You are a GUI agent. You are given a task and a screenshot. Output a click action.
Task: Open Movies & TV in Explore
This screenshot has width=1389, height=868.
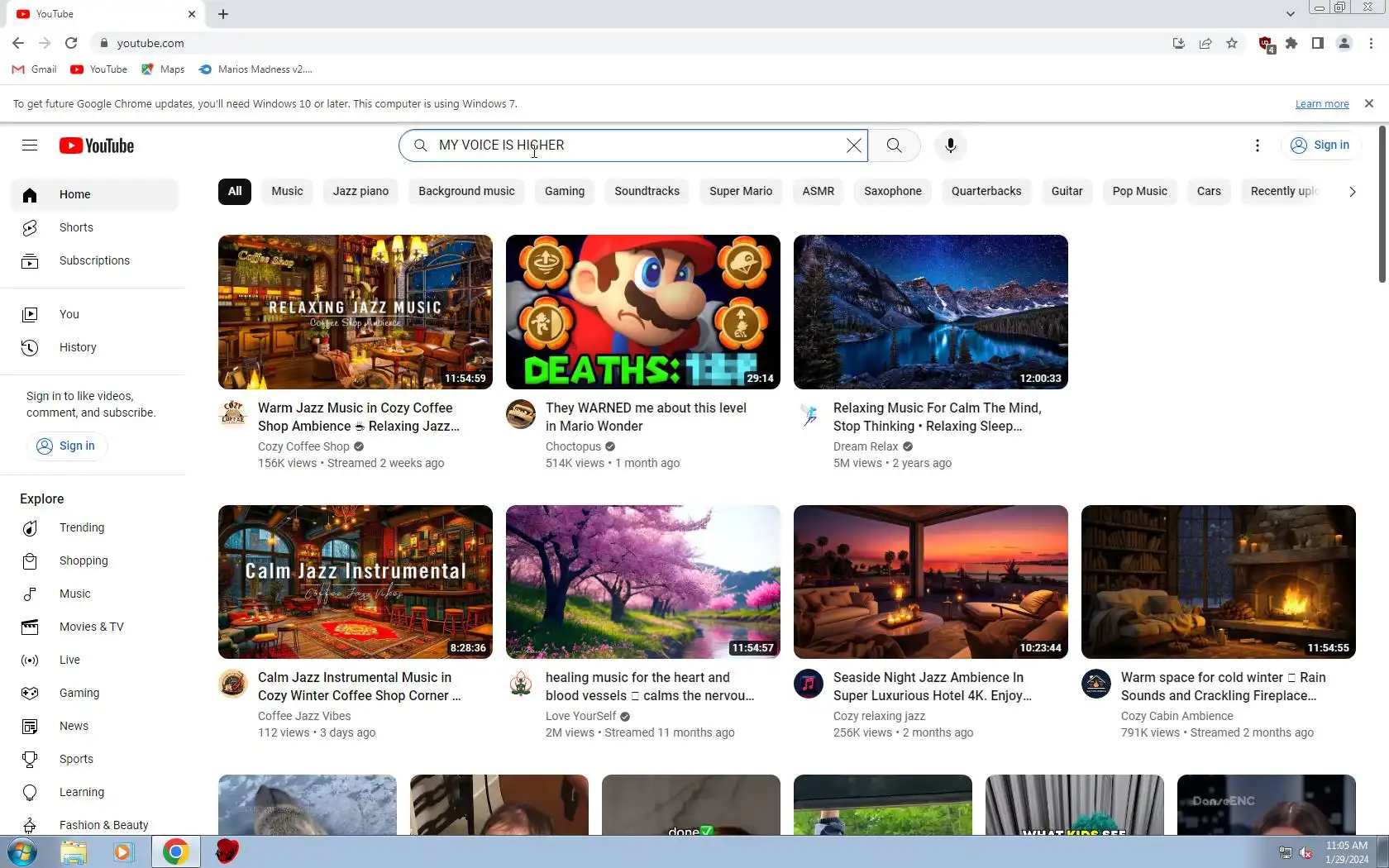[x=94, y=627]
